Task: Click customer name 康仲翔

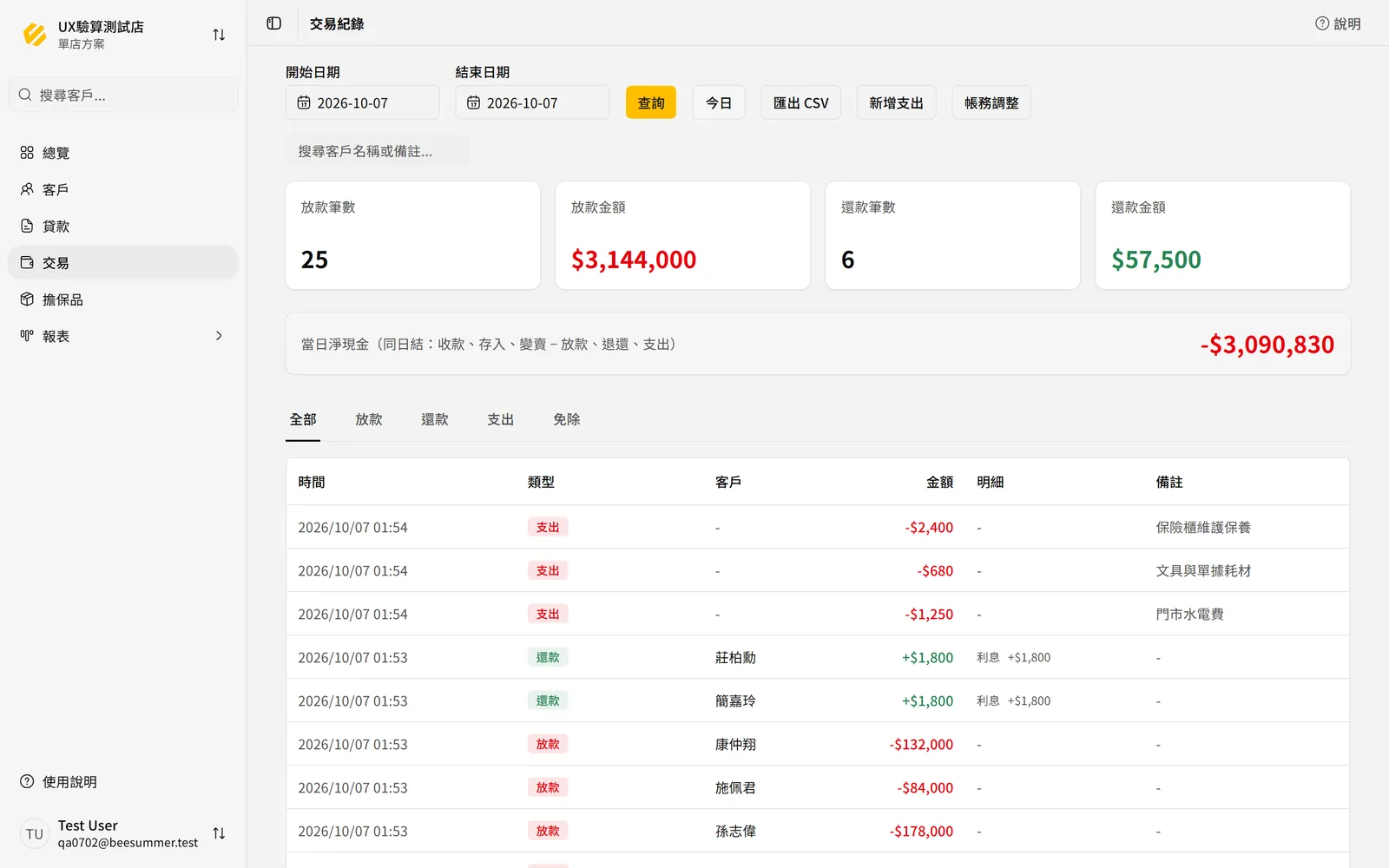Action: (735, 744)
